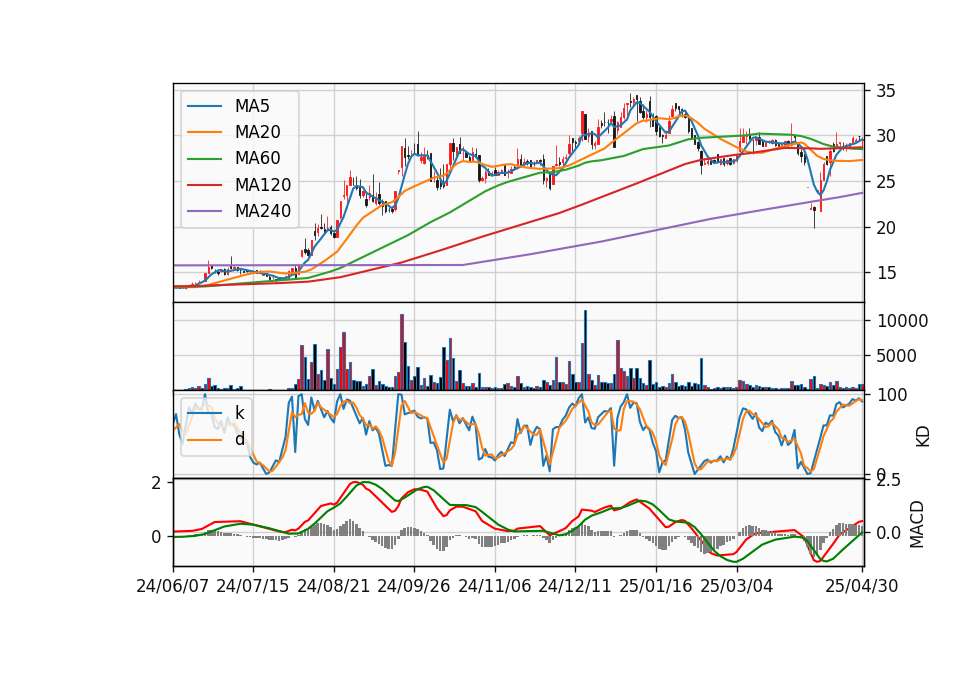
Task: Click the 24/08/21 date tick label
Action: 334,586
